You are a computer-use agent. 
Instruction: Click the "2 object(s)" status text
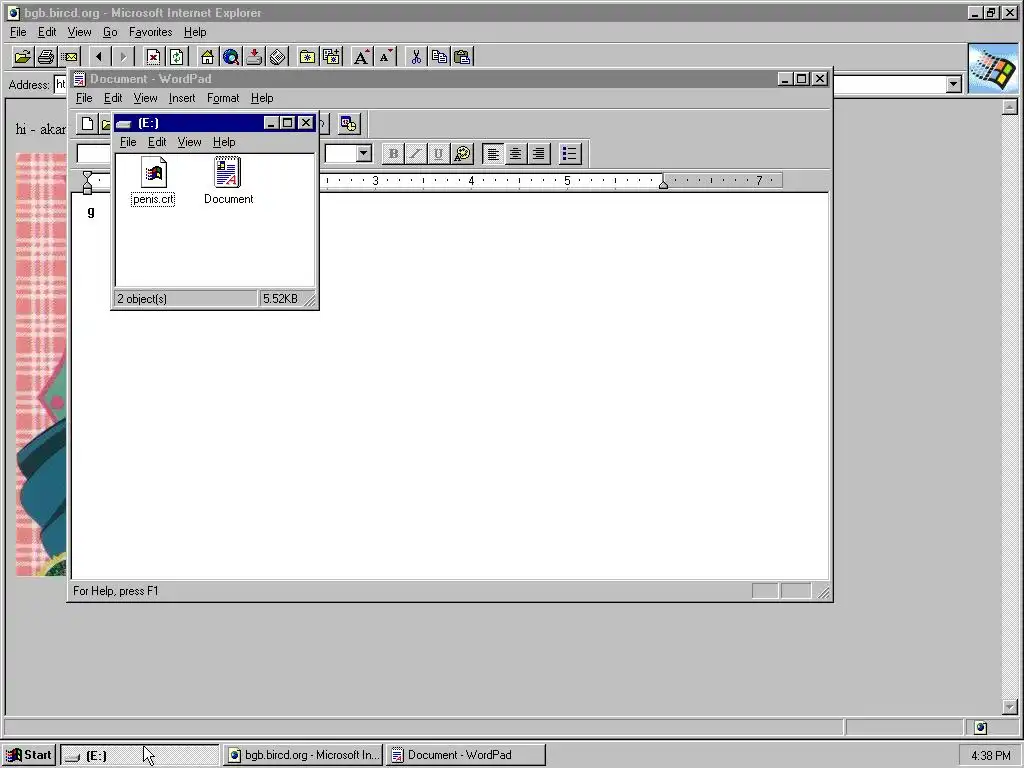pyautogui.click(x=142, y=299)
